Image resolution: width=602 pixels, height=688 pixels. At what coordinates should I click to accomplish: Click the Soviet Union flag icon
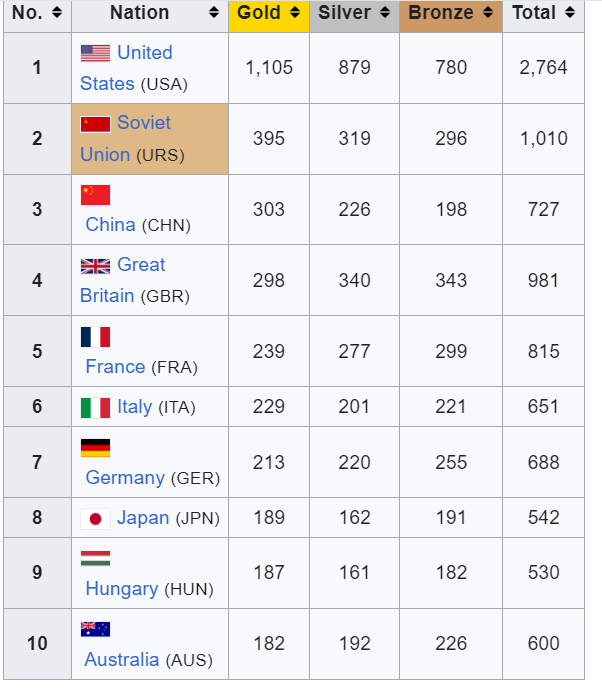pos(95,124)
